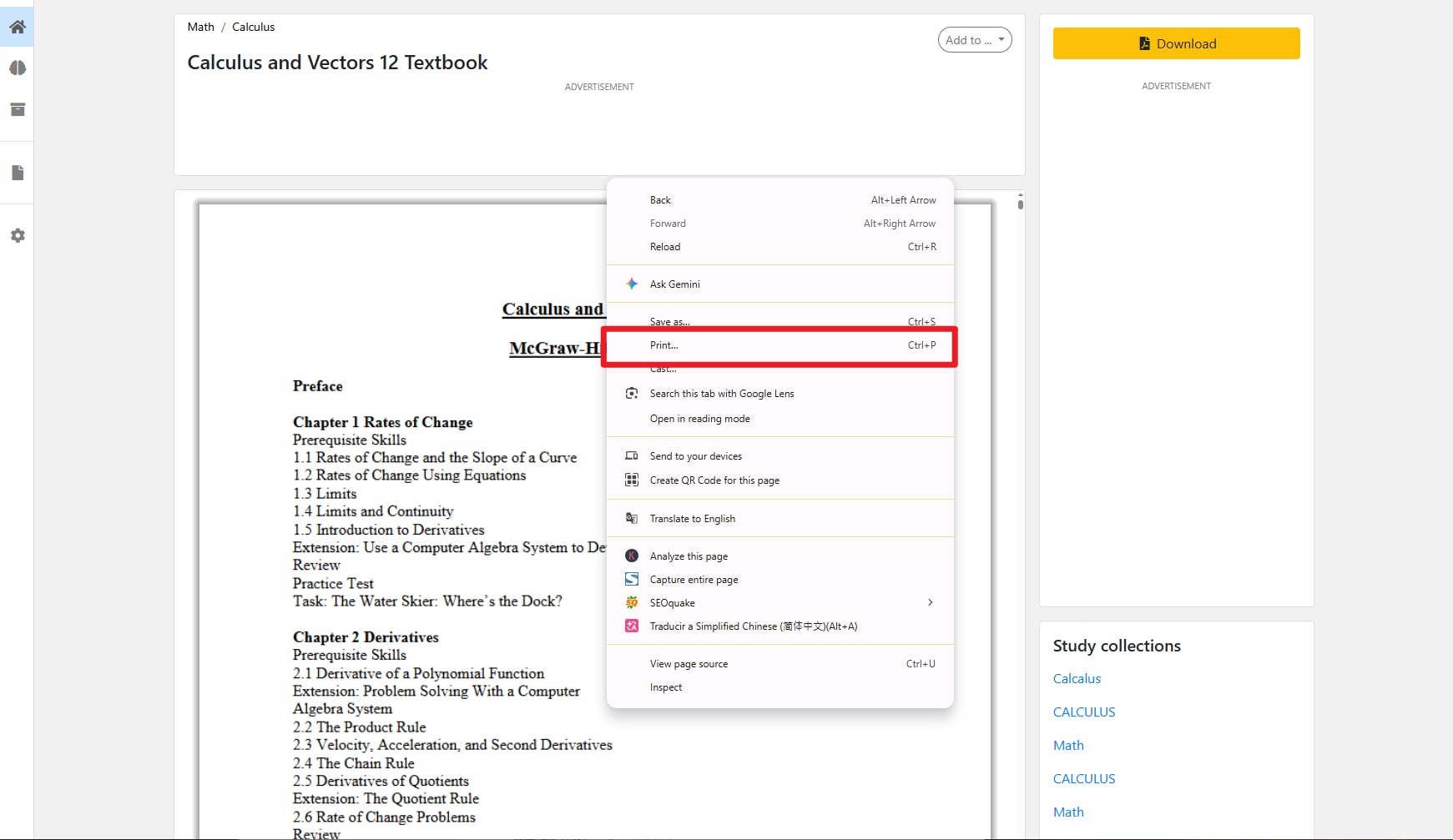
Task: Choose Forward in context menu
Action: coord(780,224)
